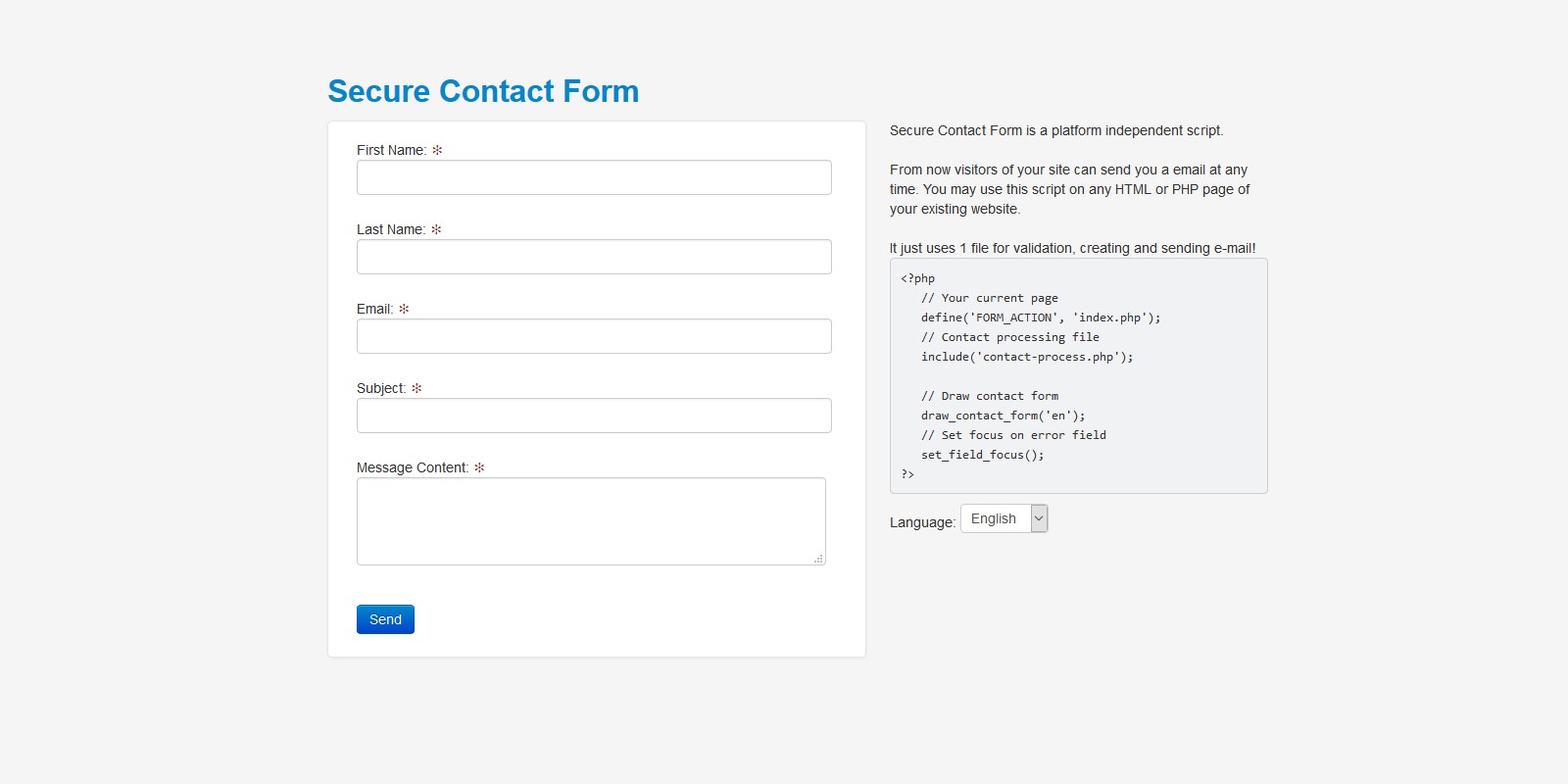The image size is (1568, 784).
Task: Click the required asterisk next to First Name
Action: click(437, 150)
